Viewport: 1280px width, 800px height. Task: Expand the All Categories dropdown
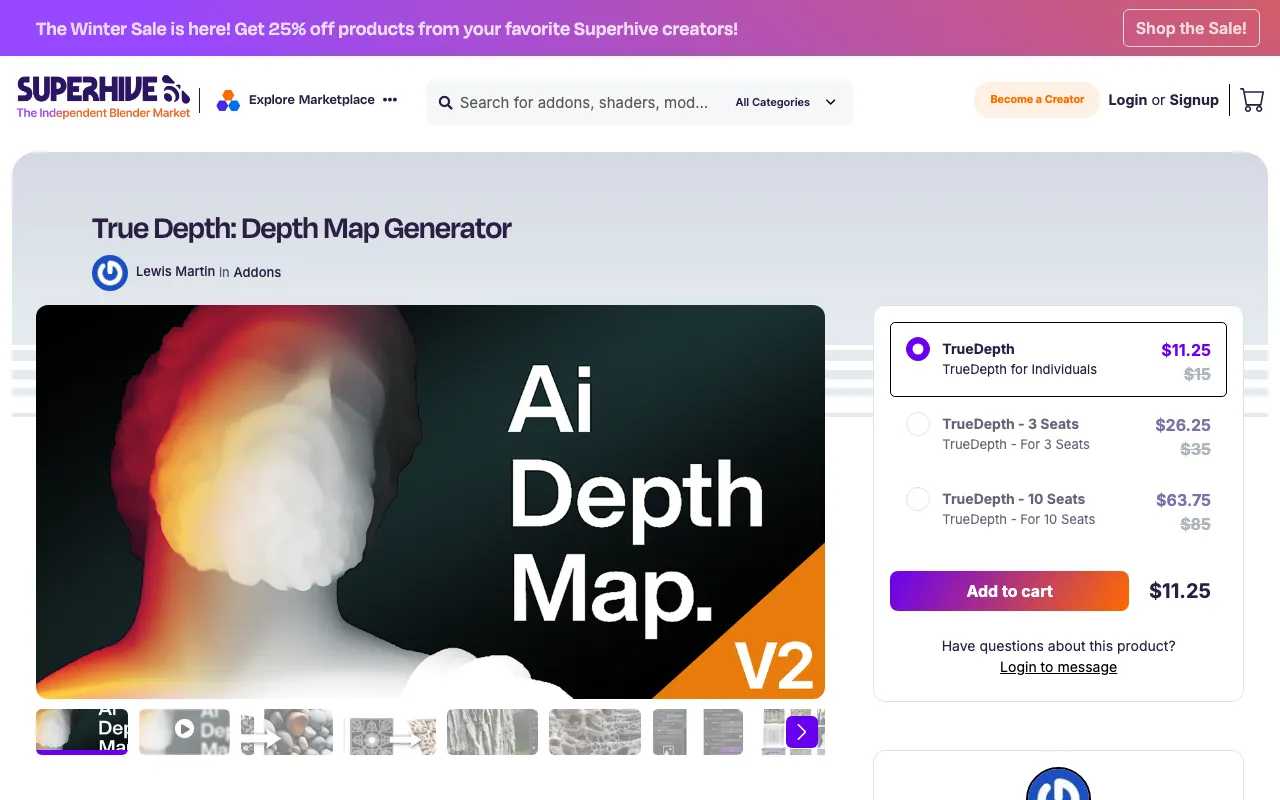pos(786,102)
